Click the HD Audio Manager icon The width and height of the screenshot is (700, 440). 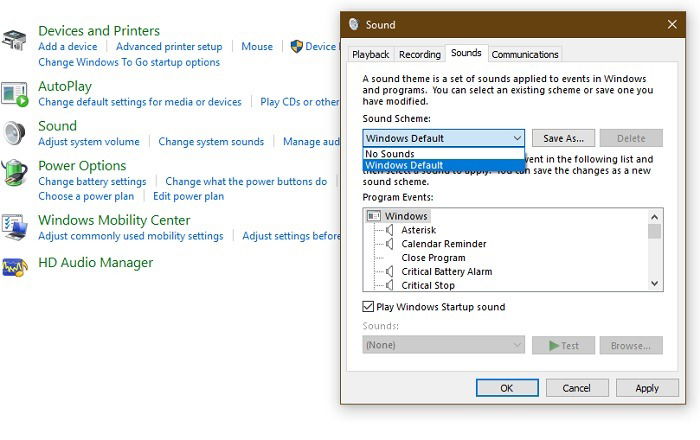click(15, 267)
